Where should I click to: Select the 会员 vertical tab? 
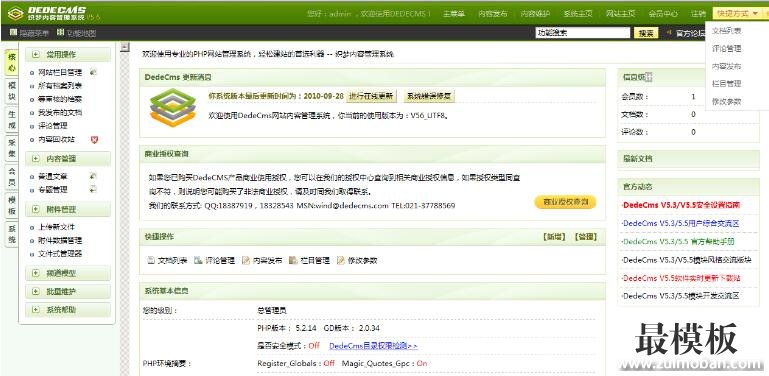click(12, 177)
